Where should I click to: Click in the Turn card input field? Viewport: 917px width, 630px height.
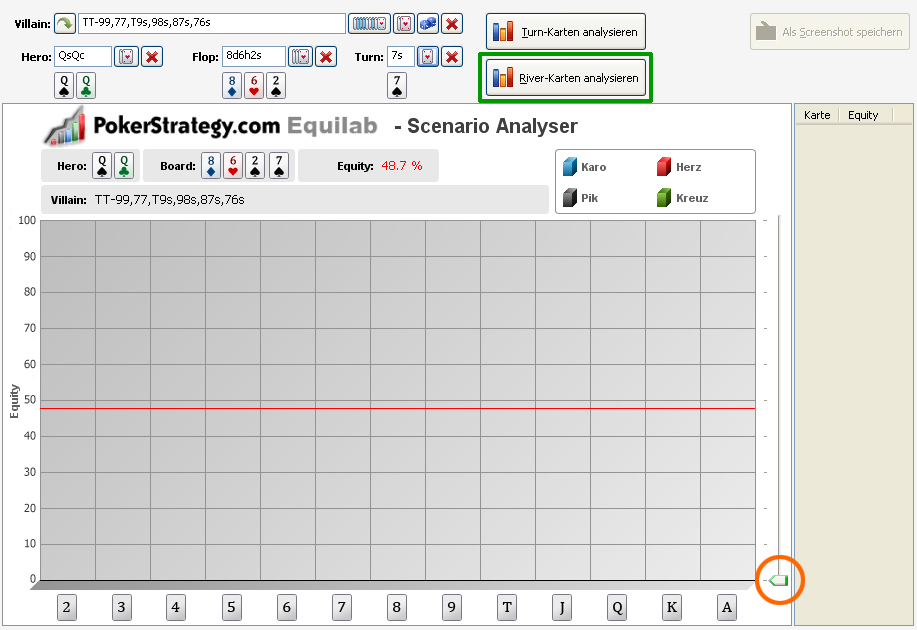401,57
